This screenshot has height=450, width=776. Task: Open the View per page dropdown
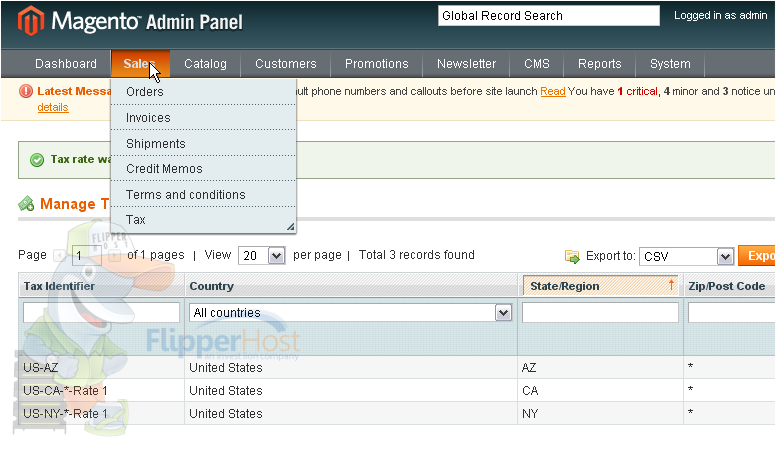tap(261, 255)
